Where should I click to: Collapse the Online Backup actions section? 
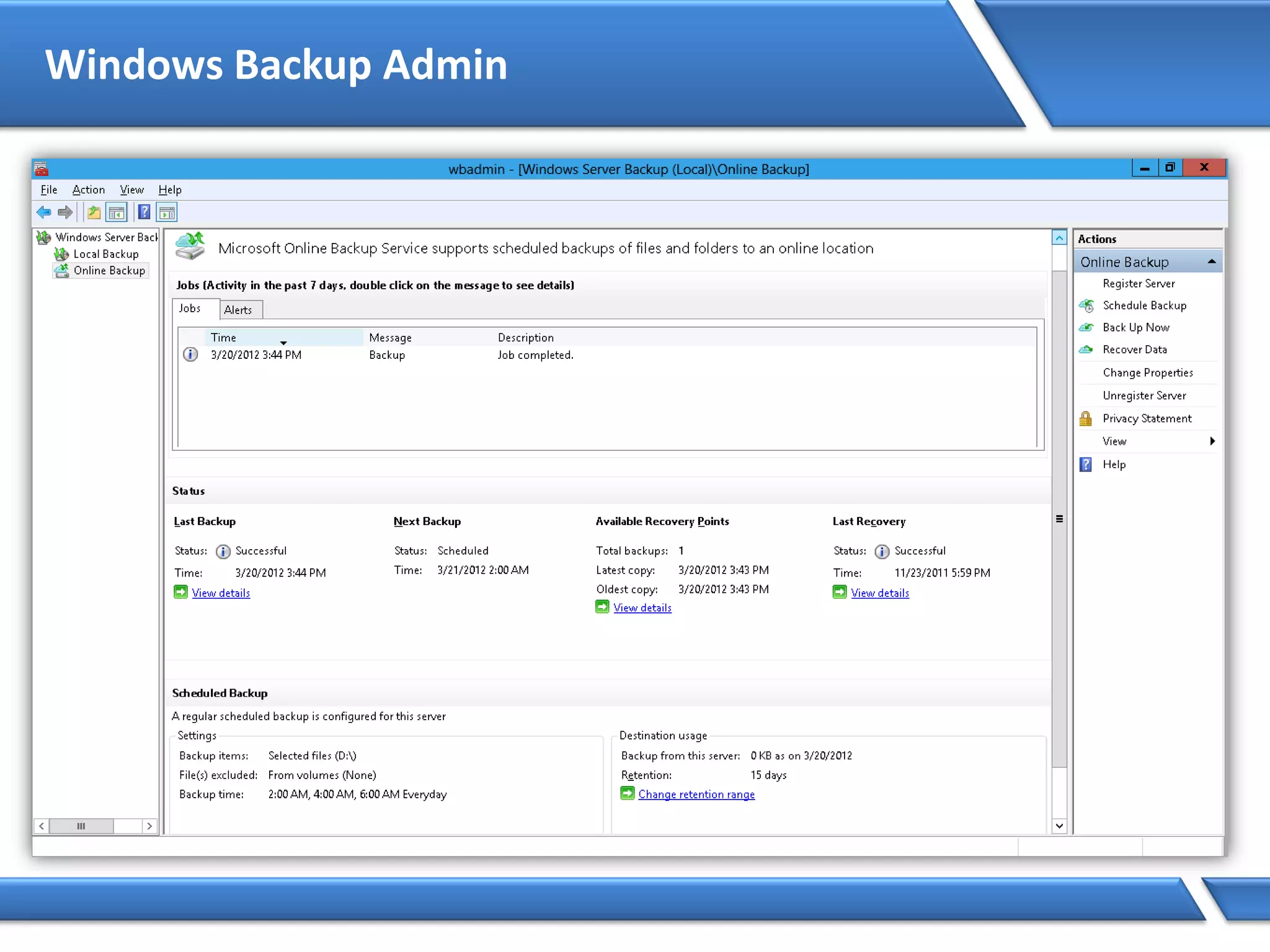point(1212,262)
